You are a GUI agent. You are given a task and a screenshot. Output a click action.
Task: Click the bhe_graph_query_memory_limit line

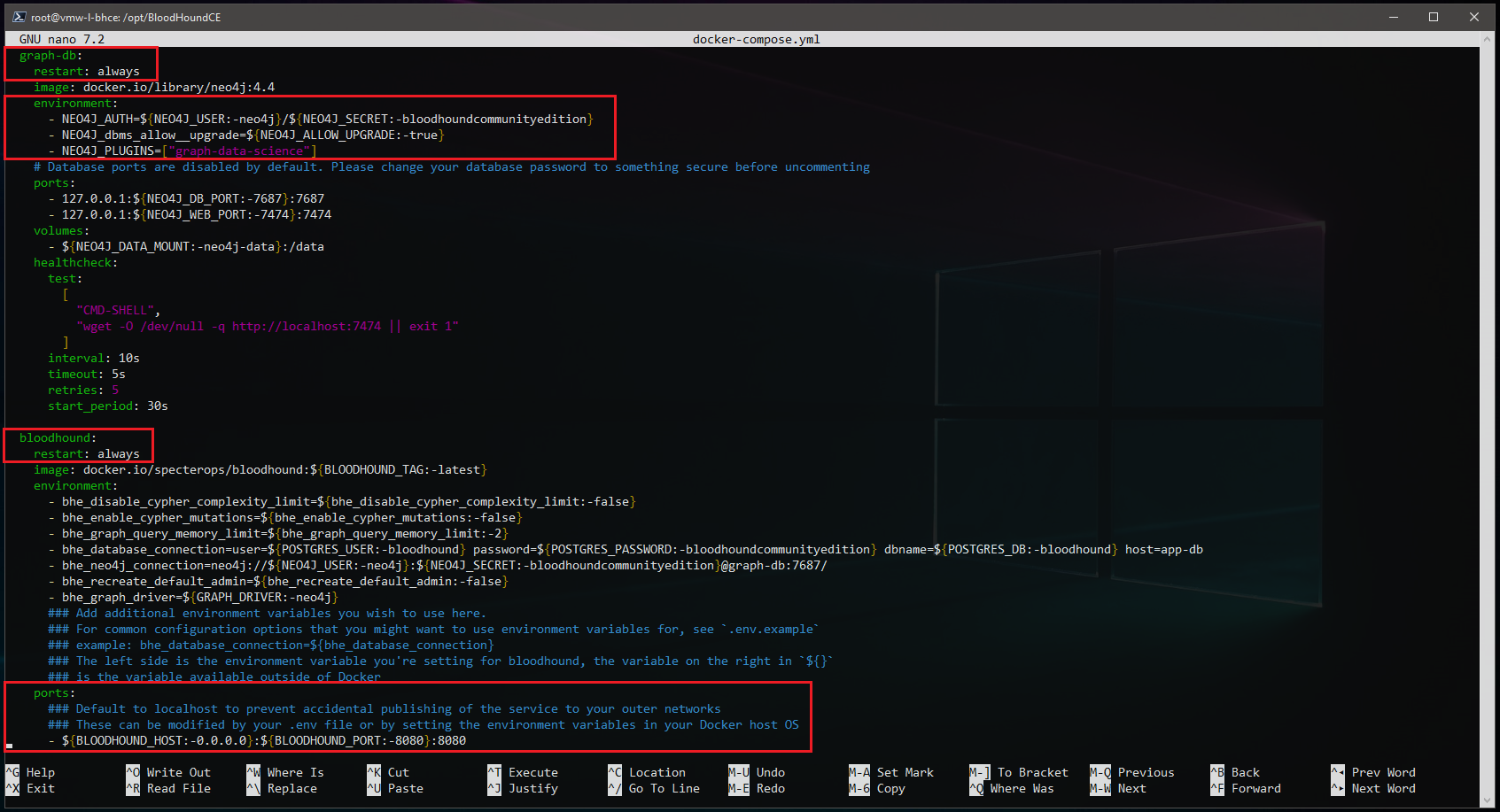coord(278,533)
